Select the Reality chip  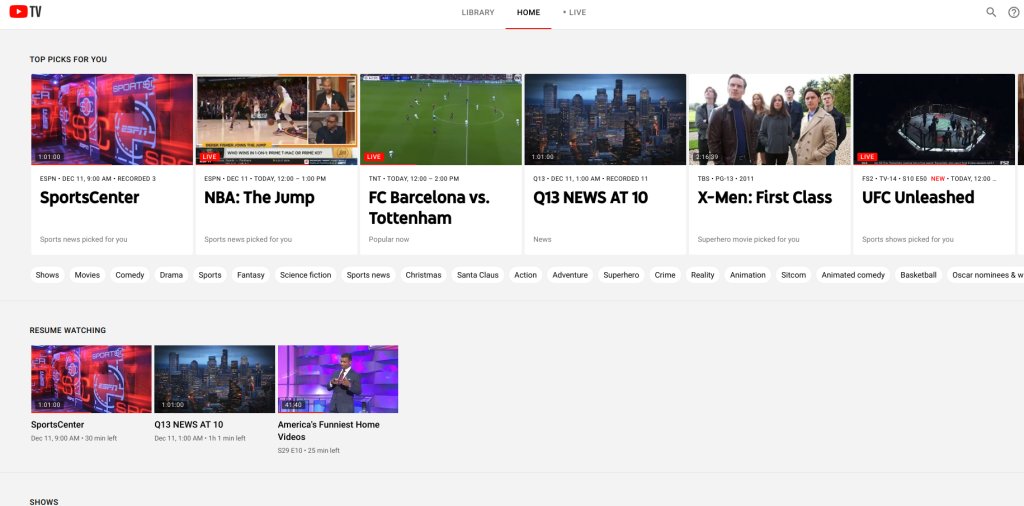tap(703, 275)
